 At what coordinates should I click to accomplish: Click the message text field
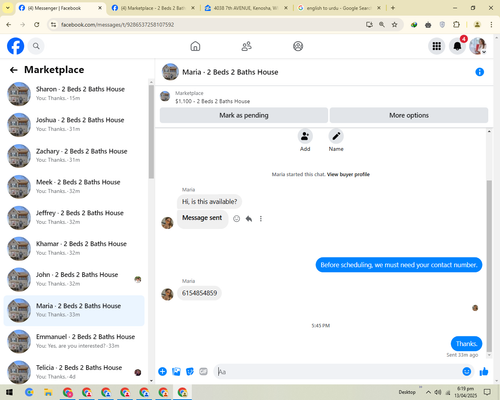(338, 371)
